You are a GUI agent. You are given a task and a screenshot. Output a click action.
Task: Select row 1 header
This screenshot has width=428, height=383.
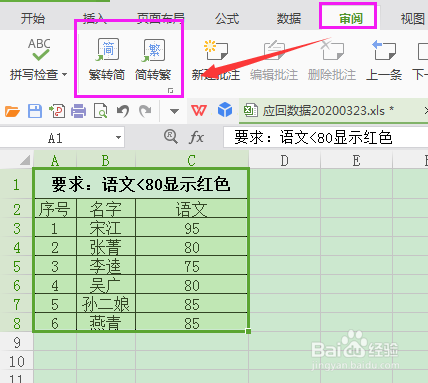pyautogui.click(x=17, y=184)
